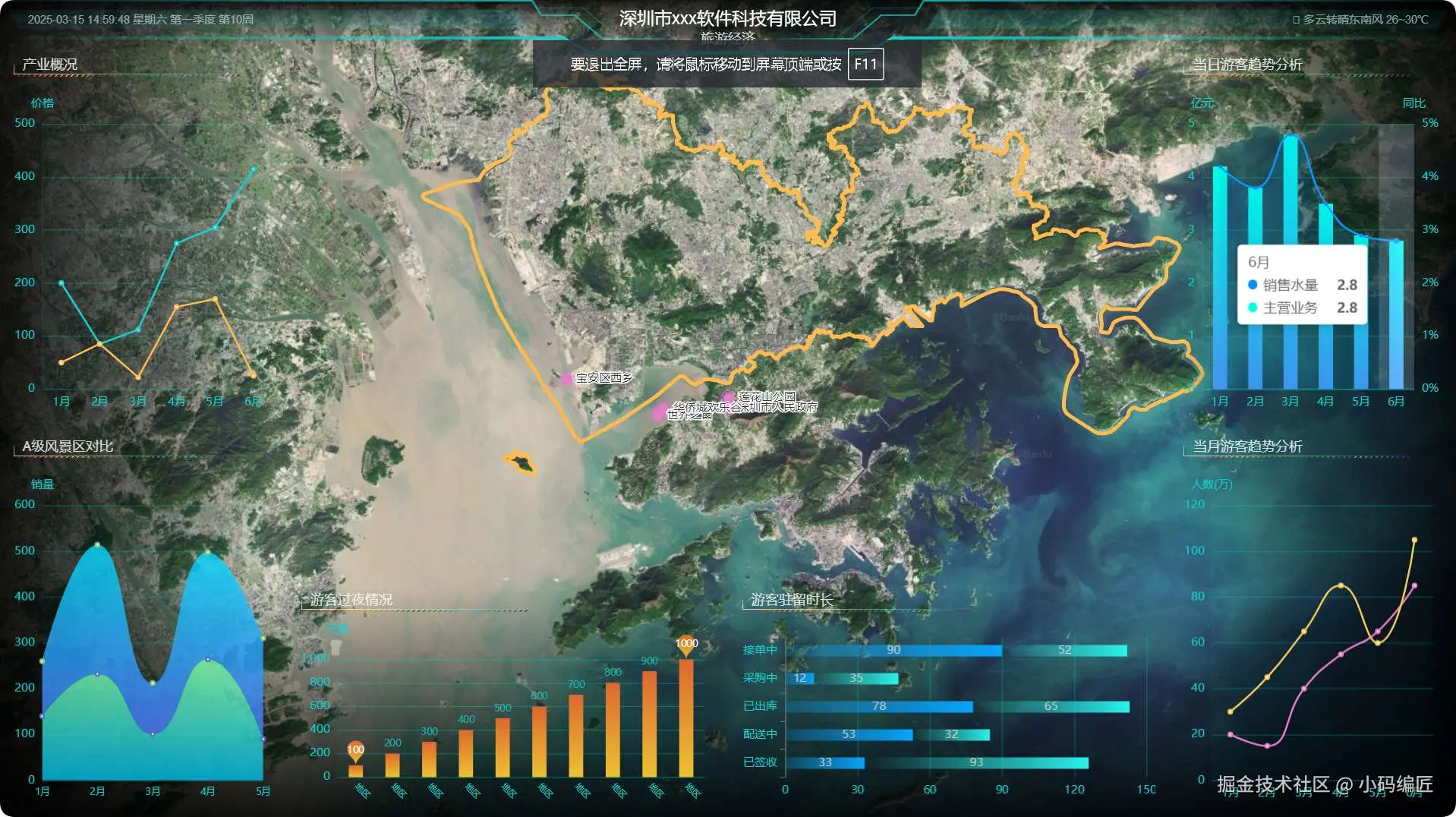Click the yellow line's first point near 30
1456x817 pixels.
pyautogui.click(x=1231, y=711)
